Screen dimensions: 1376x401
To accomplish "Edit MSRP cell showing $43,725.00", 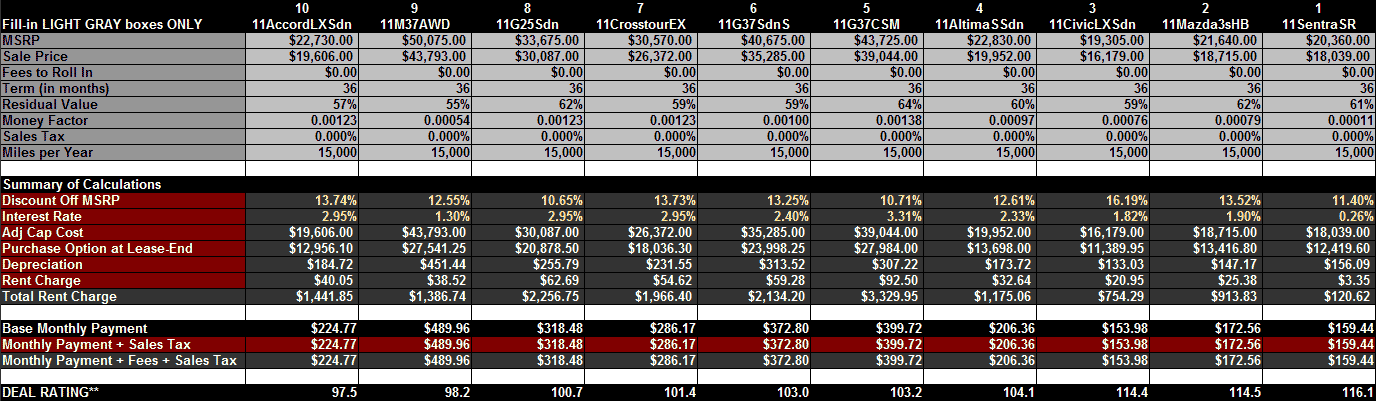I will (869, 39).
